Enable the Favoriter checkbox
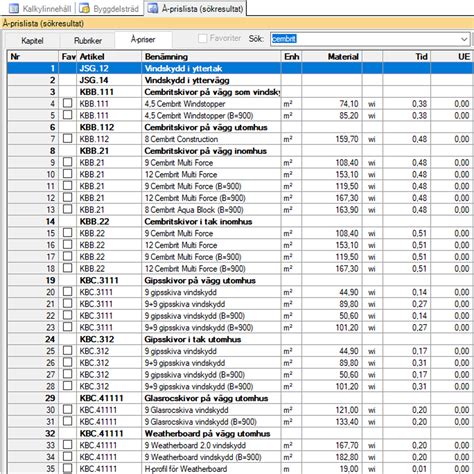The height and width of the screenshot is (474, 474). (x=202, y=38)
